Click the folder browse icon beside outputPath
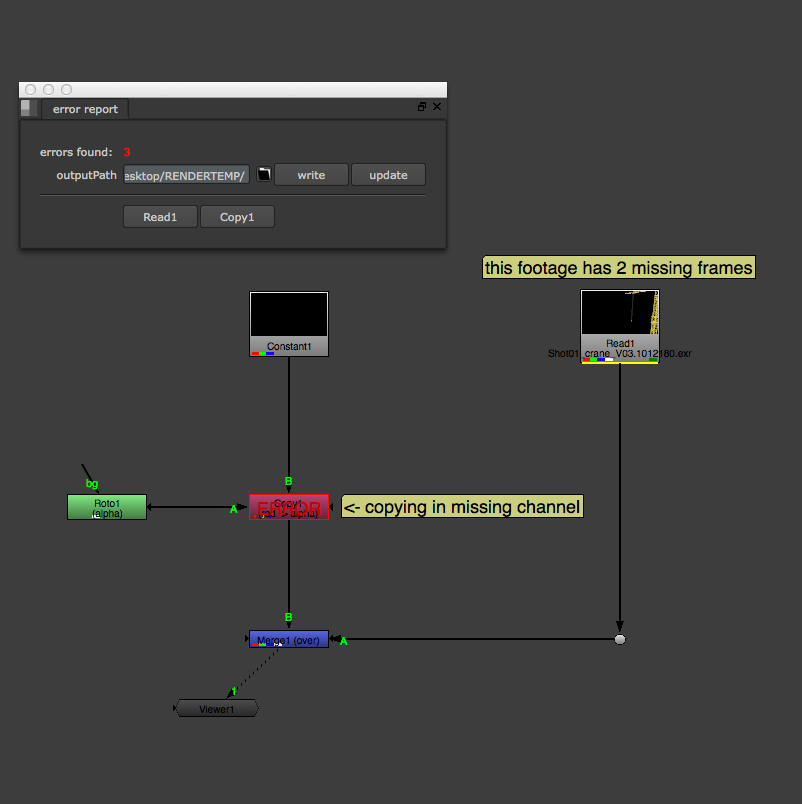This screenshot has height=804, width=802. (x=264, y=175)
